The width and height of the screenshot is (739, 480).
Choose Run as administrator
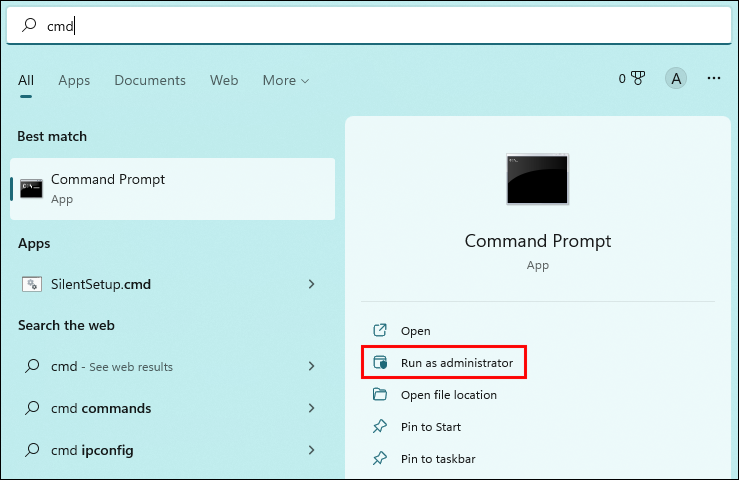pos(457,363)
